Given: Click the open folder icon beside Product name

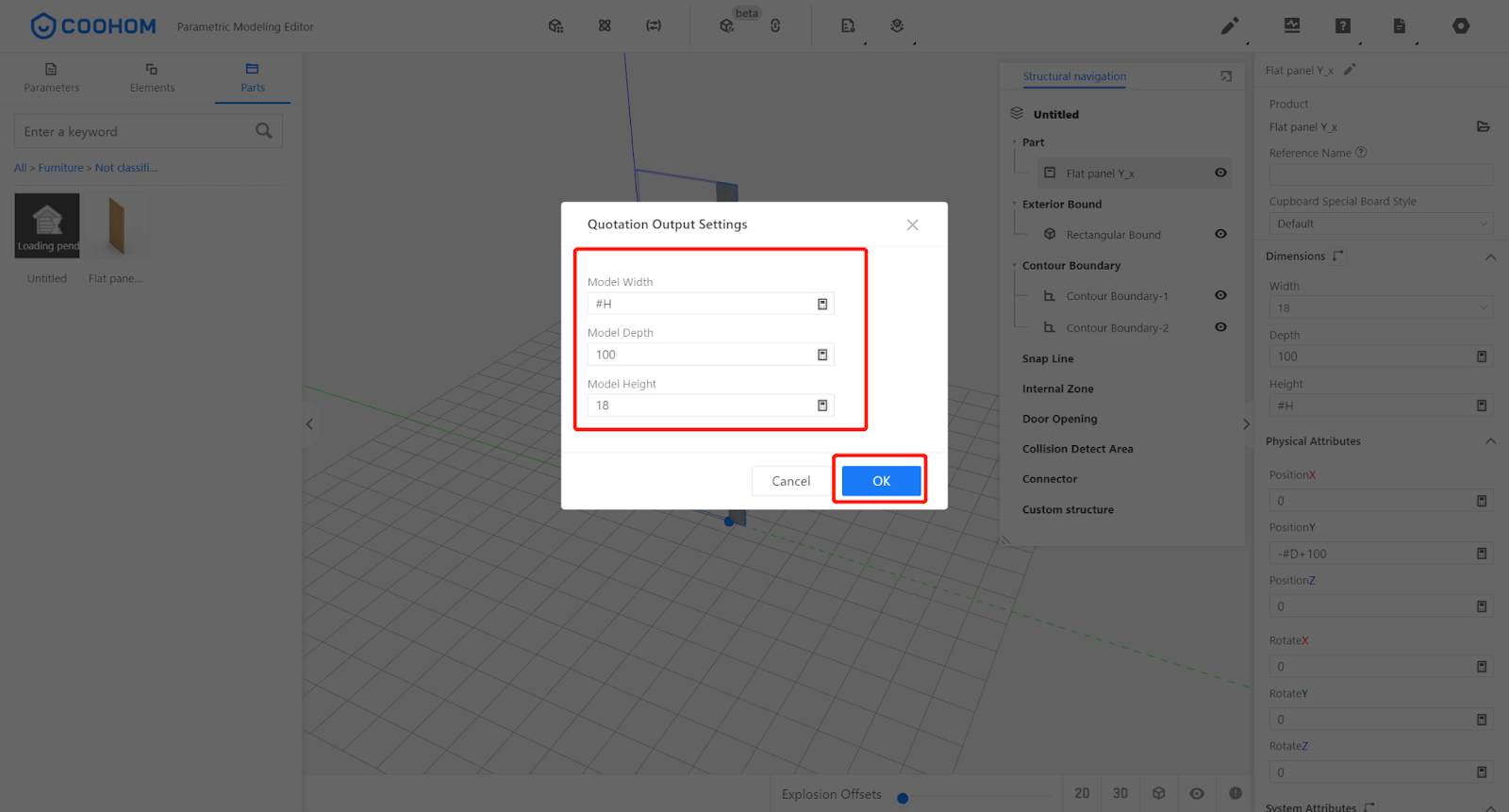Looking at the screenshot, I should tap(1483, 126).
